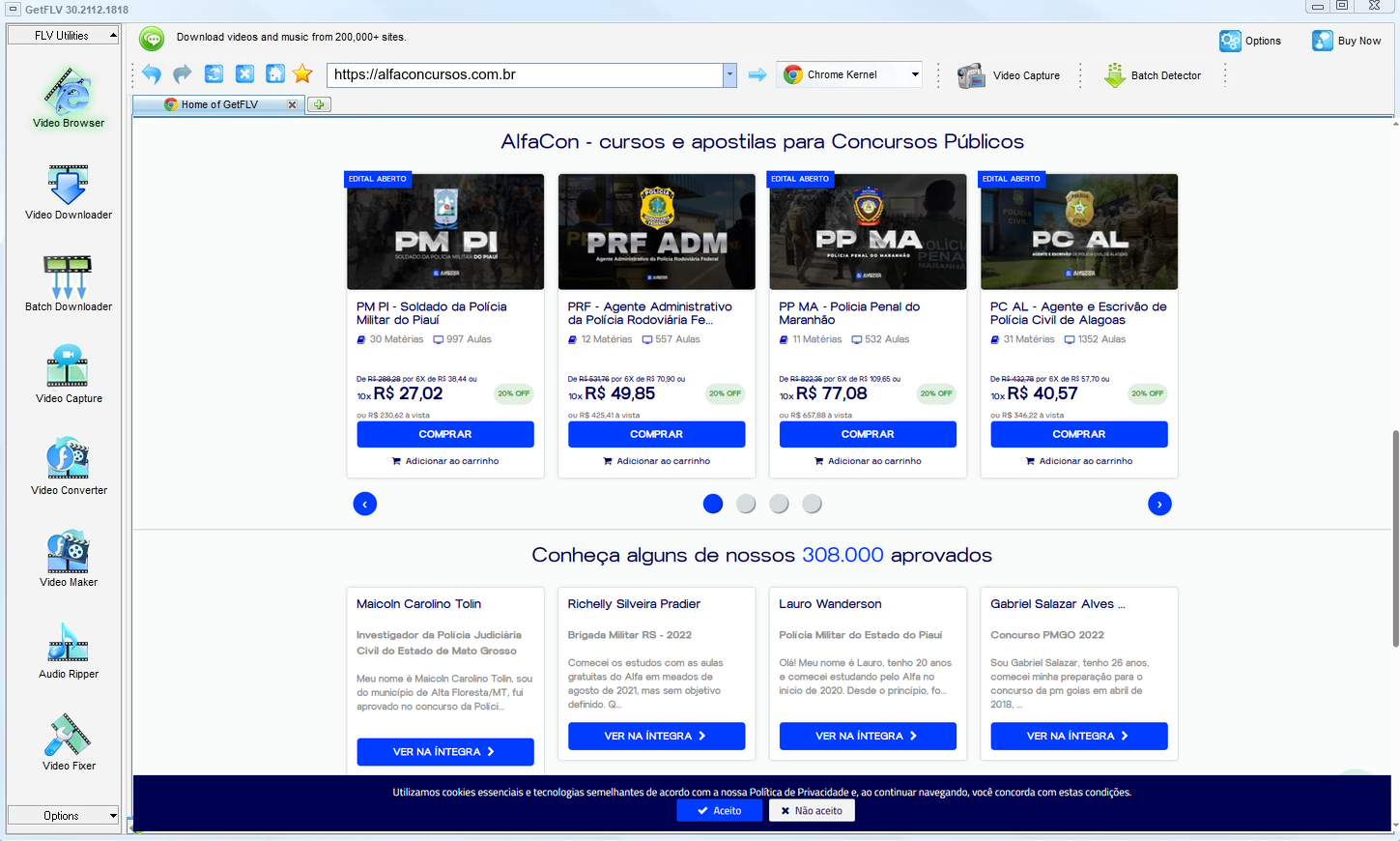Screen dimensions: 1400x841
Task: Click COMPRAR for PRF ADM course
Action: click(657, 434)
